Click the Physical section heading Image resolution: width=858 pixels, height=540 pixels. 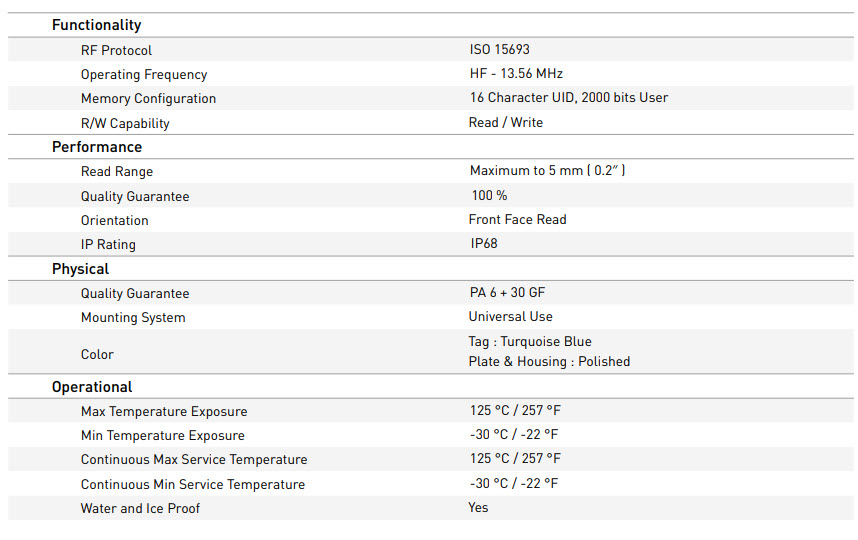click(80, 269)
